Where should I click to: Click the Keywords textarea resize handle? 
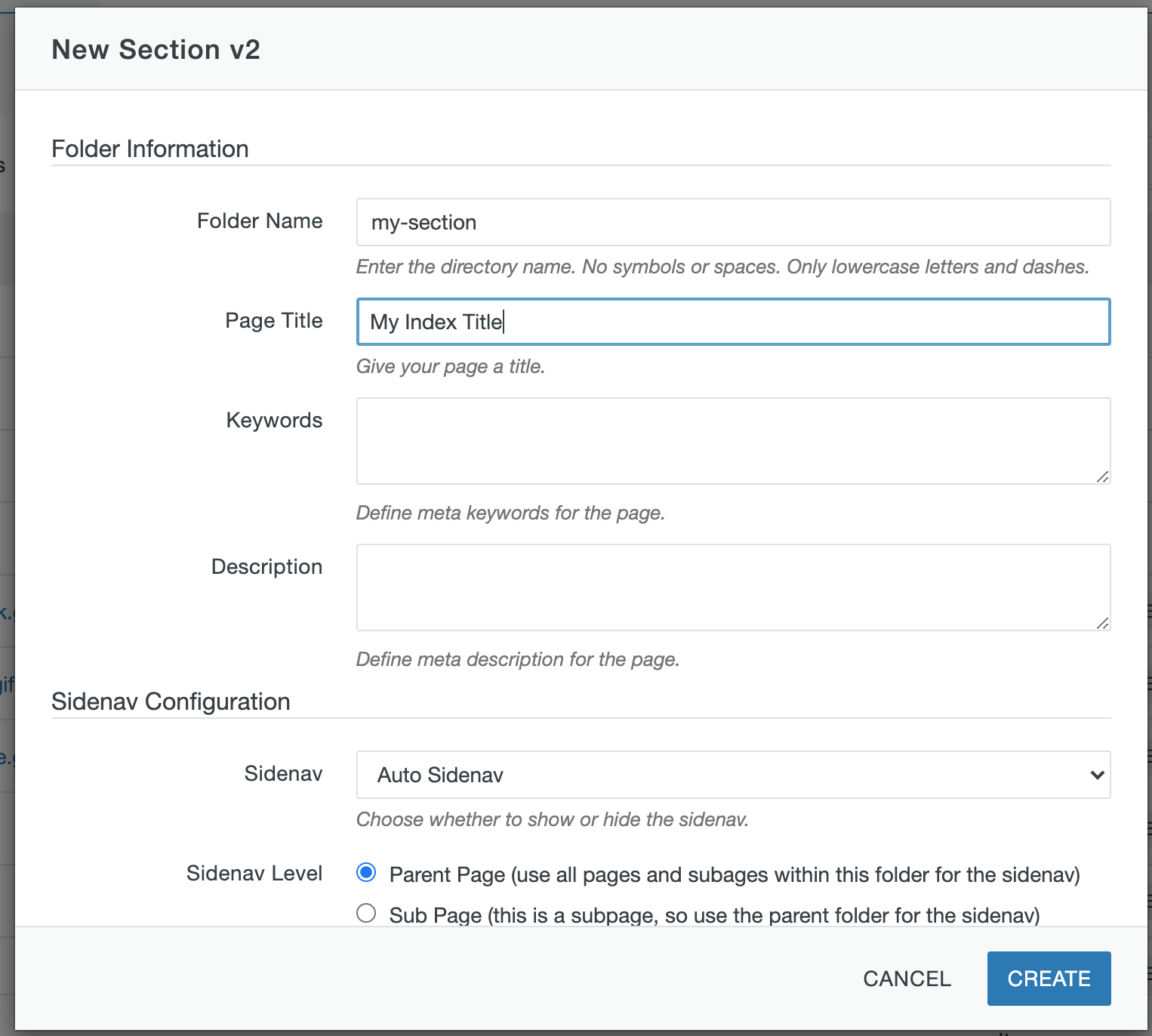point(1104,477)
